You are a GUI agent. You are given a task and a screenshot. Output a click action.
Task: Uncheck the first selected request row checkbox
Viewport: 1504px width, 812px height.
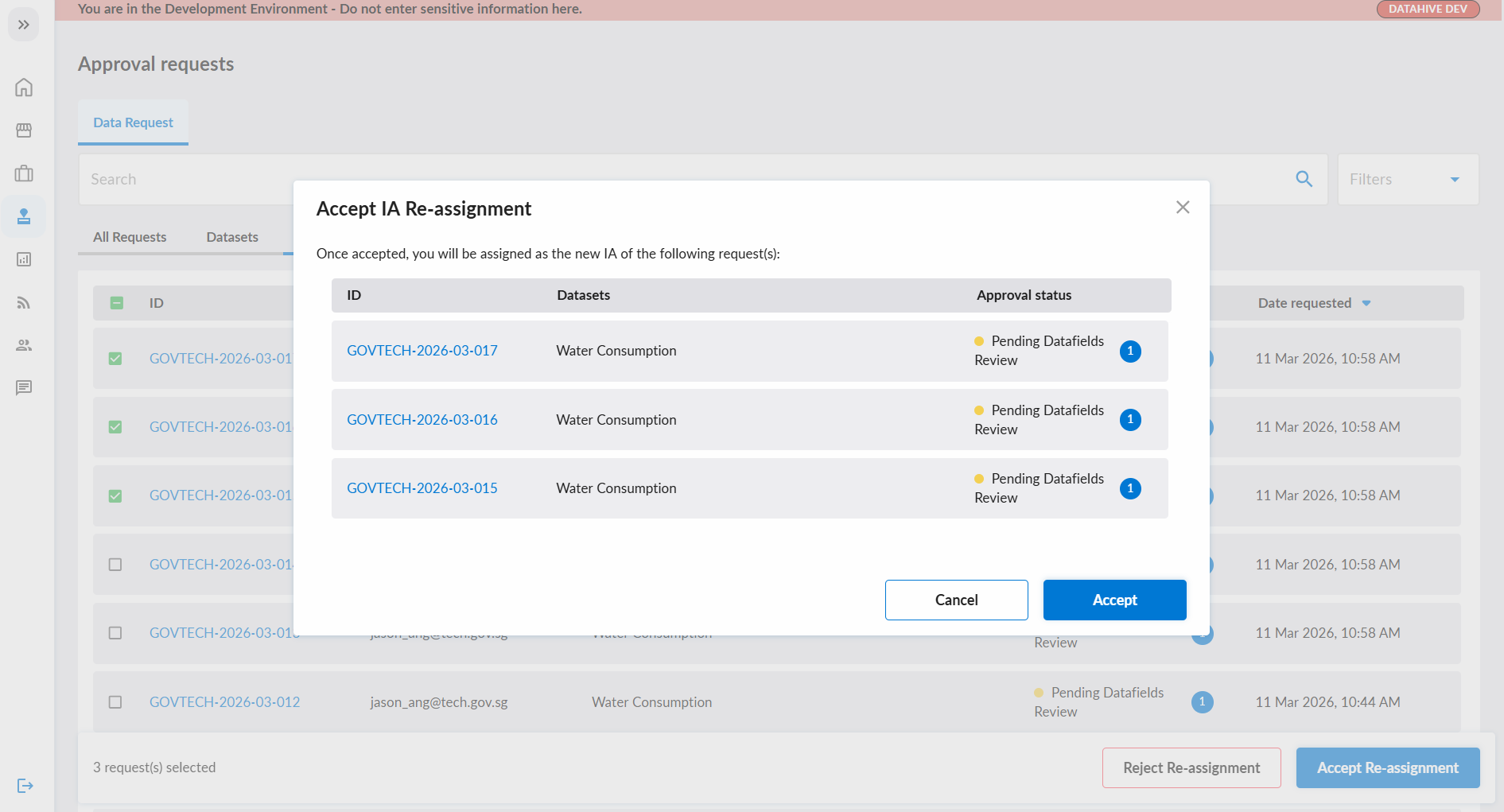115,359
